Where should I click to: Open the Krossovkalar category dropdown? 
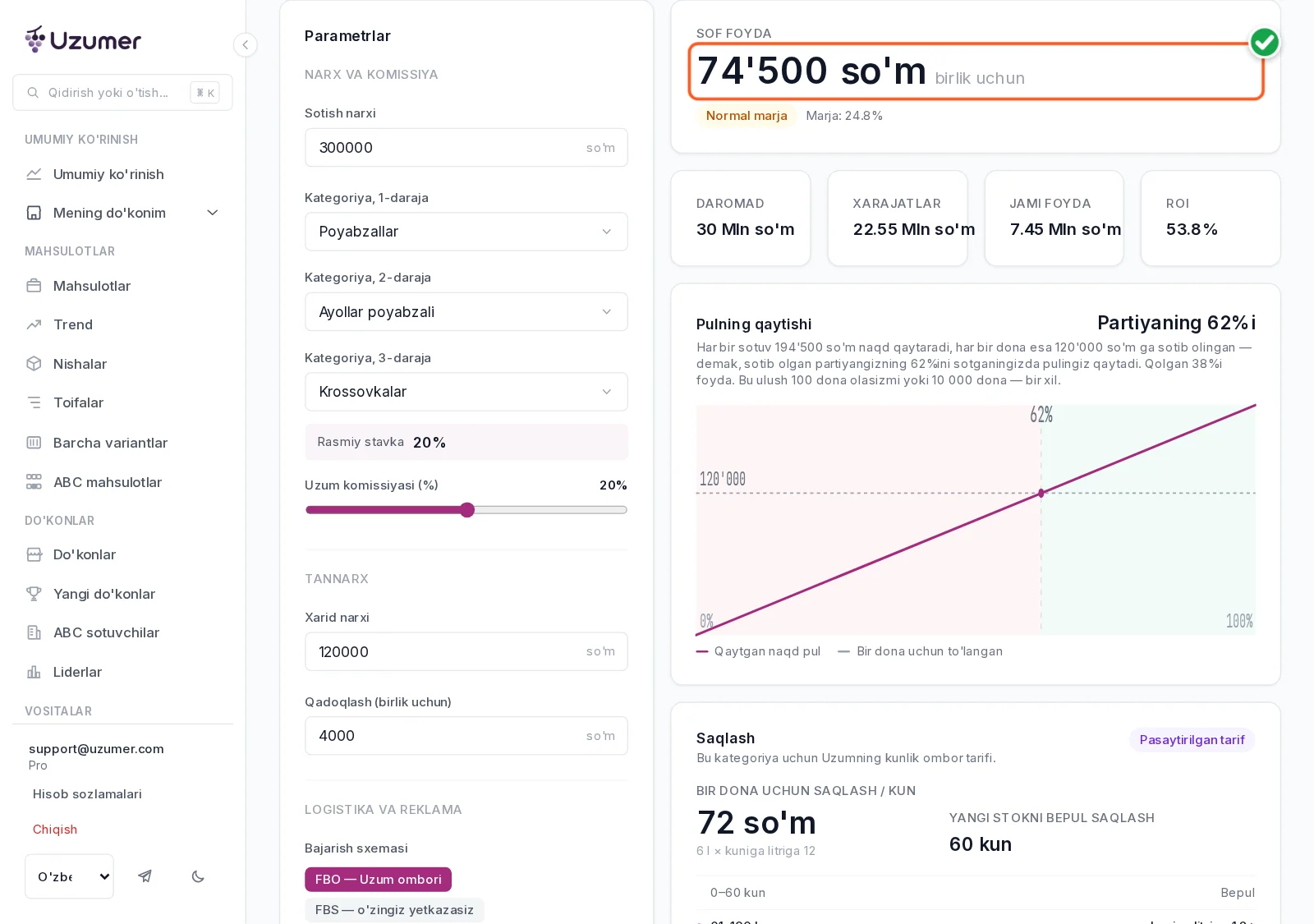pyautogui.click(x=466, y=392)
